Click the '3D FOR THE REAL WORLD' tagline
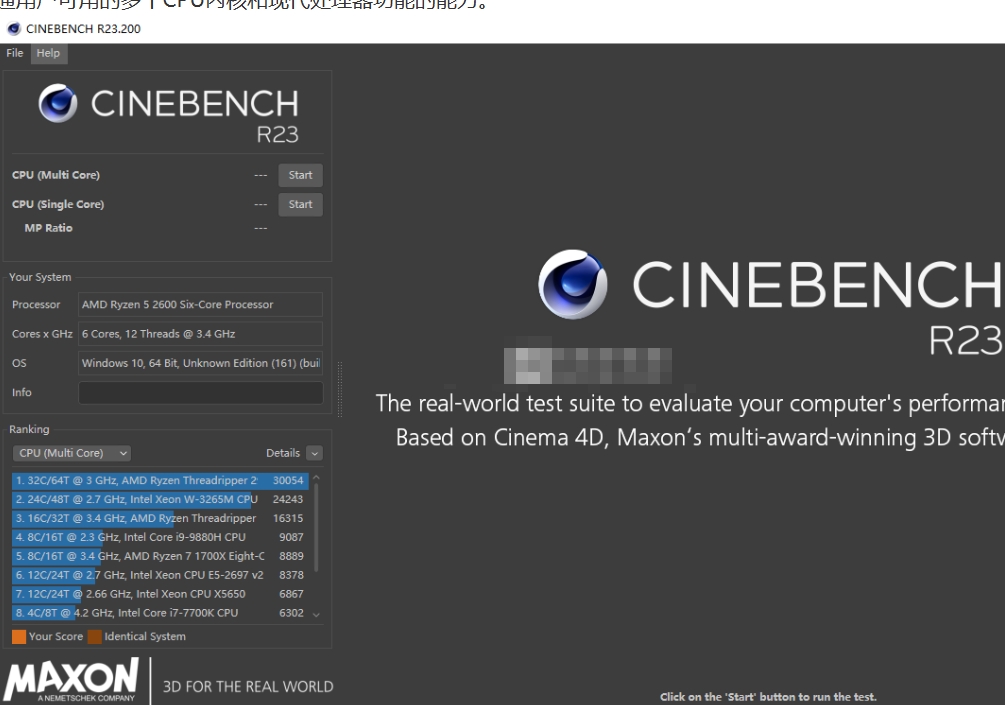Screen dimensions: 1005x705 click(248, 686)
